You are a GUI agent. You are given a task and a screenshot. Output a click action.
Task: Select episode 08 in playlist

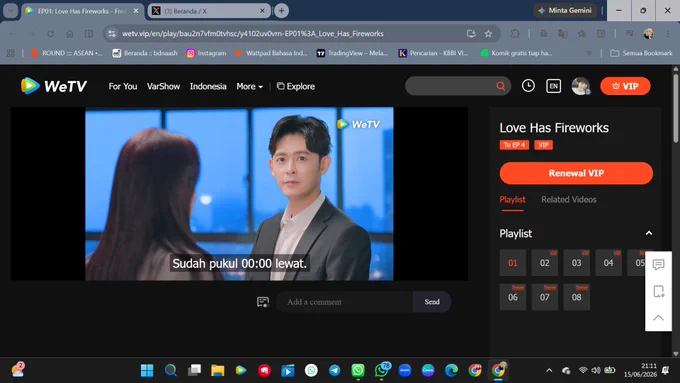[x=576, y=297]
